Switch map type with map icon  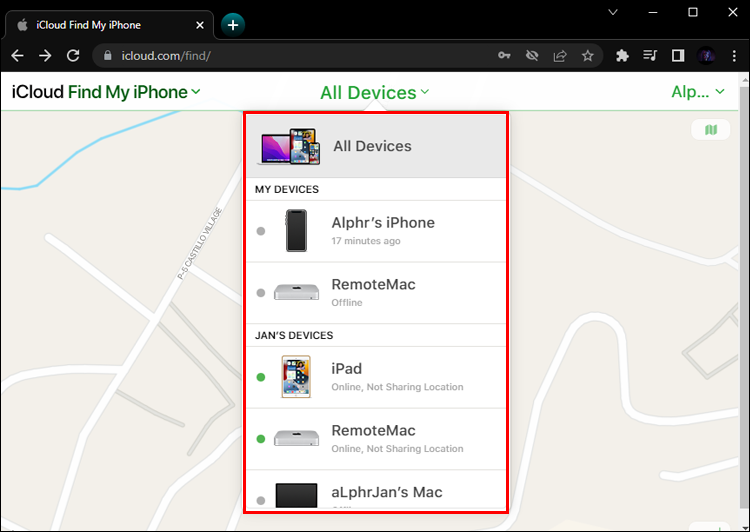click(x=711, y=130)
